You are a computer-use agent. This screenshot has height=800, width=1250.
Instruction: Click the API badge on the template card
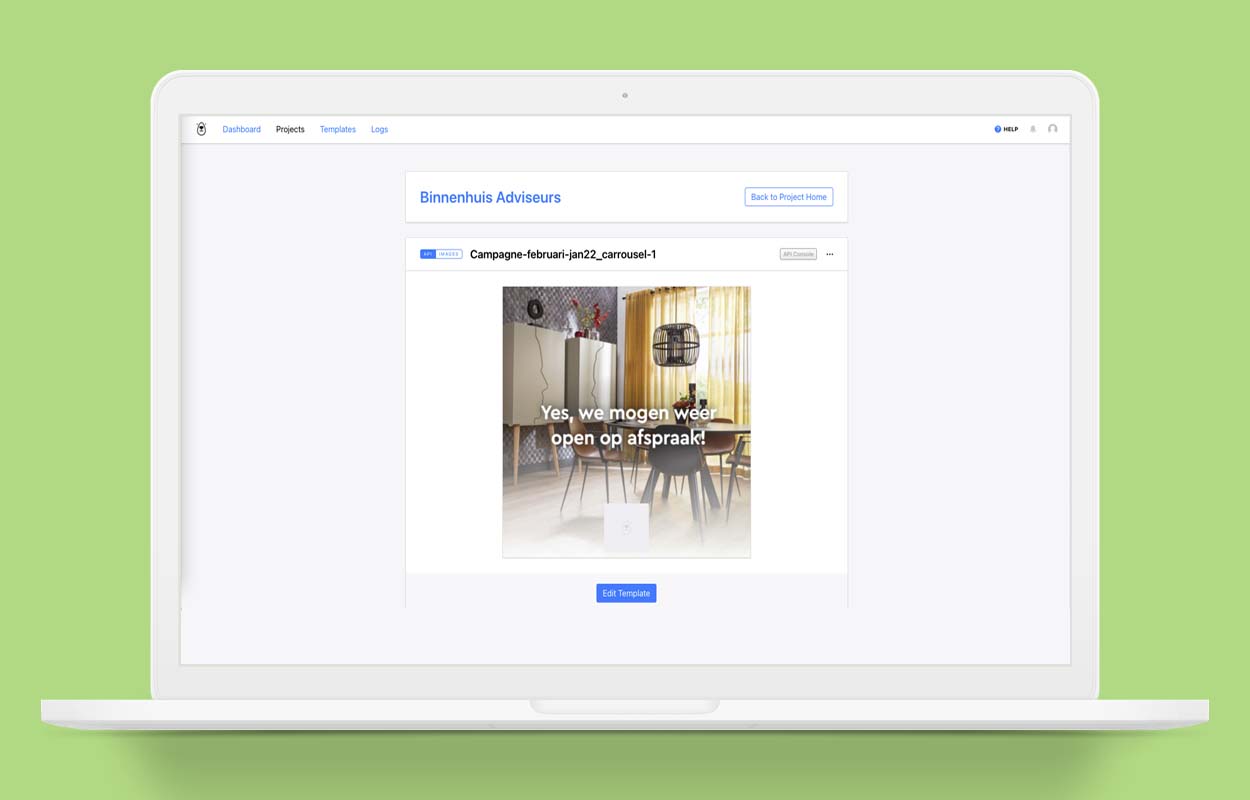coord(428,254)
